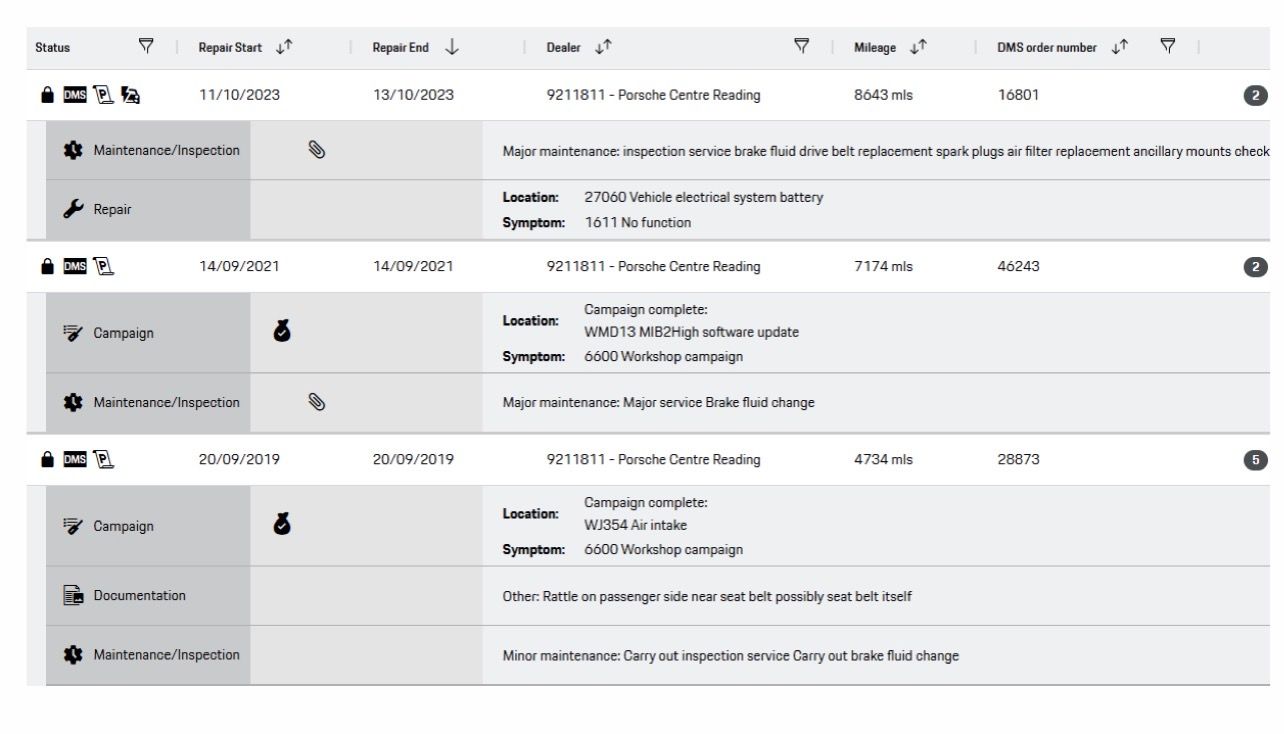Open the attachment for the Major service Brake fluid change
Viewport: 1284px width, 734px height.
pyautogui.click(x=315, y=403)
